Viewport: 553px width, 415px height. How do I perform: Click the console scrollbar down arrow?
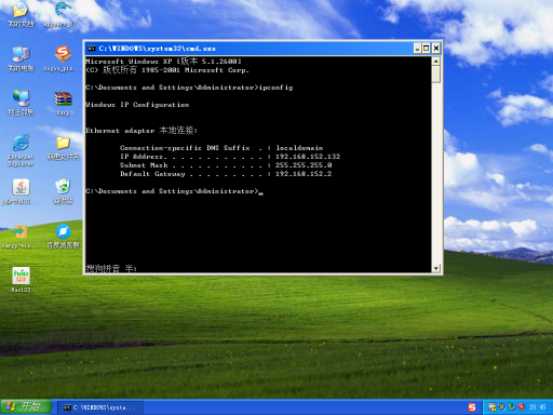click(436, 268)
